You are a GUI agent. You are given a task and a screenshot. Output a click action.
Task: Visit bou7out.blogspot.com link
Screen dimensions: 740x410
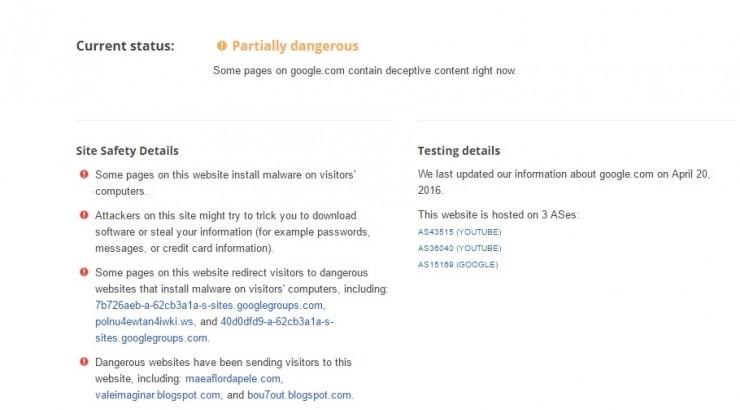coord(299,395)
